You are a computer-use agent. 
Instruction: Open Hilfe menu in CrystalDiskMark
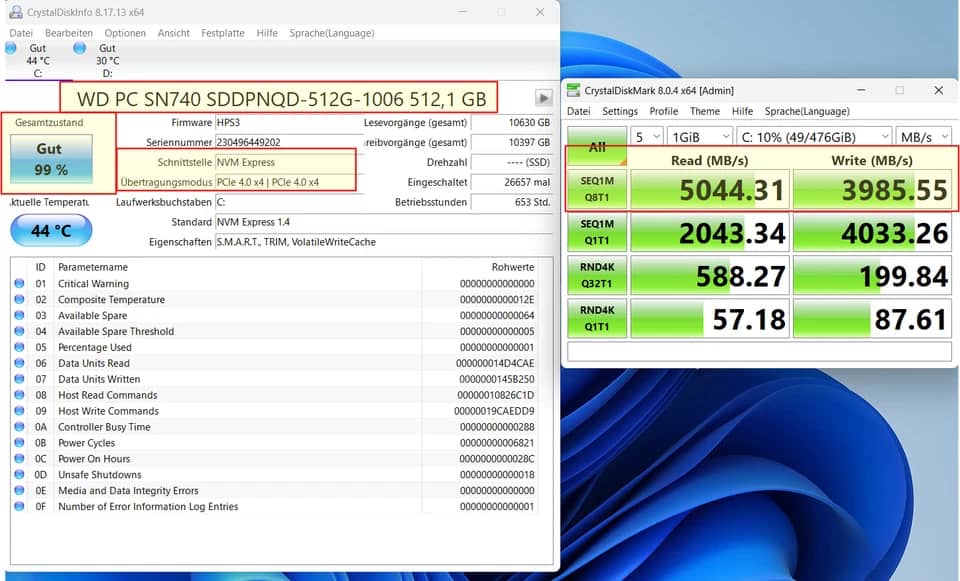(742, 111)
